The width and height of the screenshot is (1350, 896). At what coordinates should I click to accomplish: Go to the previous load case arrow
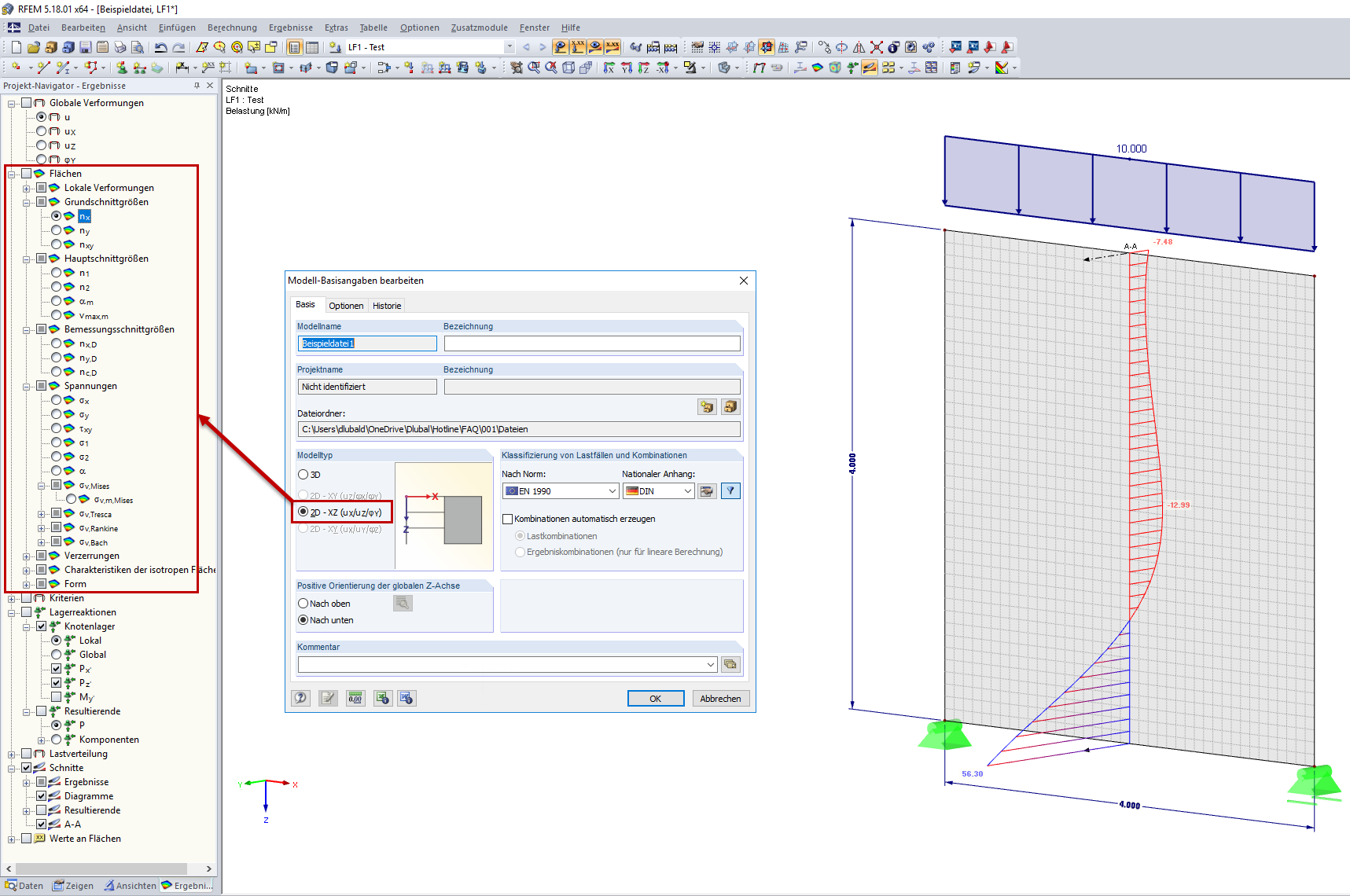click(526, 47)
